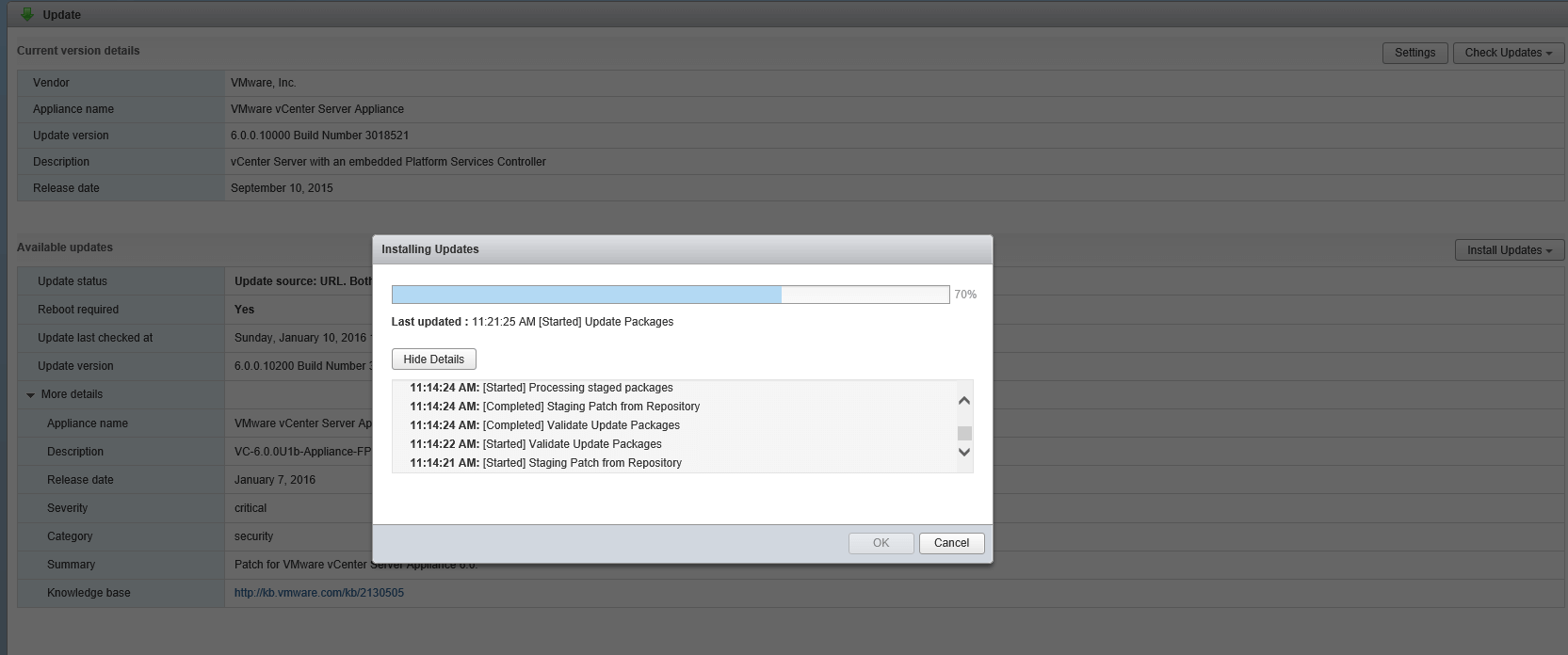The width and height of the screenshot is (1568, 655).
Task: Open the Check Updates dropdown
Action: point(1508,53)
